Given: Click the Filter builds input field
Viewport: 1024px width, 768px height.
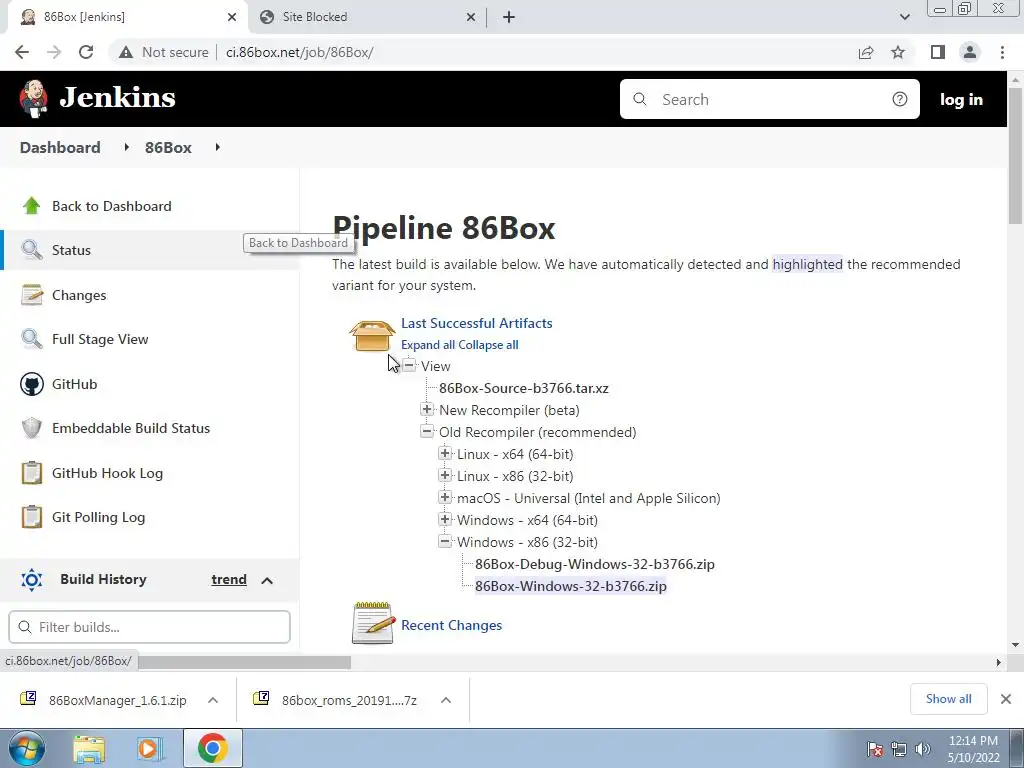Looking at the screenshot, I should tap(150, 627).
